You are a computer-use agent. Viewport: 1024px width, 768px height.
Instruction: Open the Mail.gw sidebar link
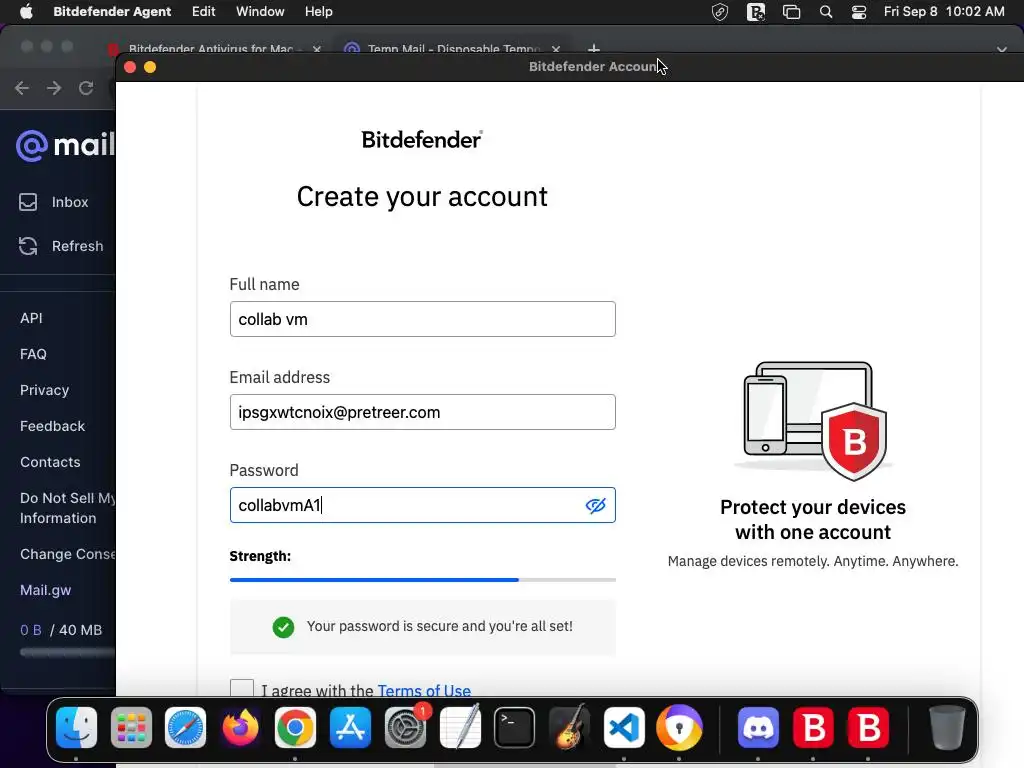(46, 590)
